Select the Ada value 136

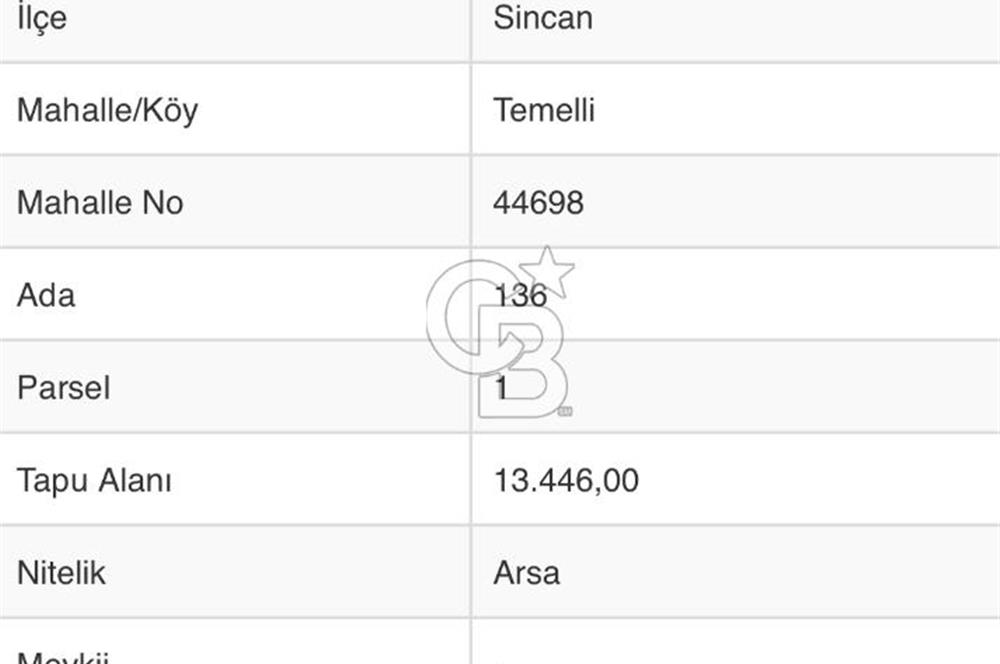coord(520,295)
